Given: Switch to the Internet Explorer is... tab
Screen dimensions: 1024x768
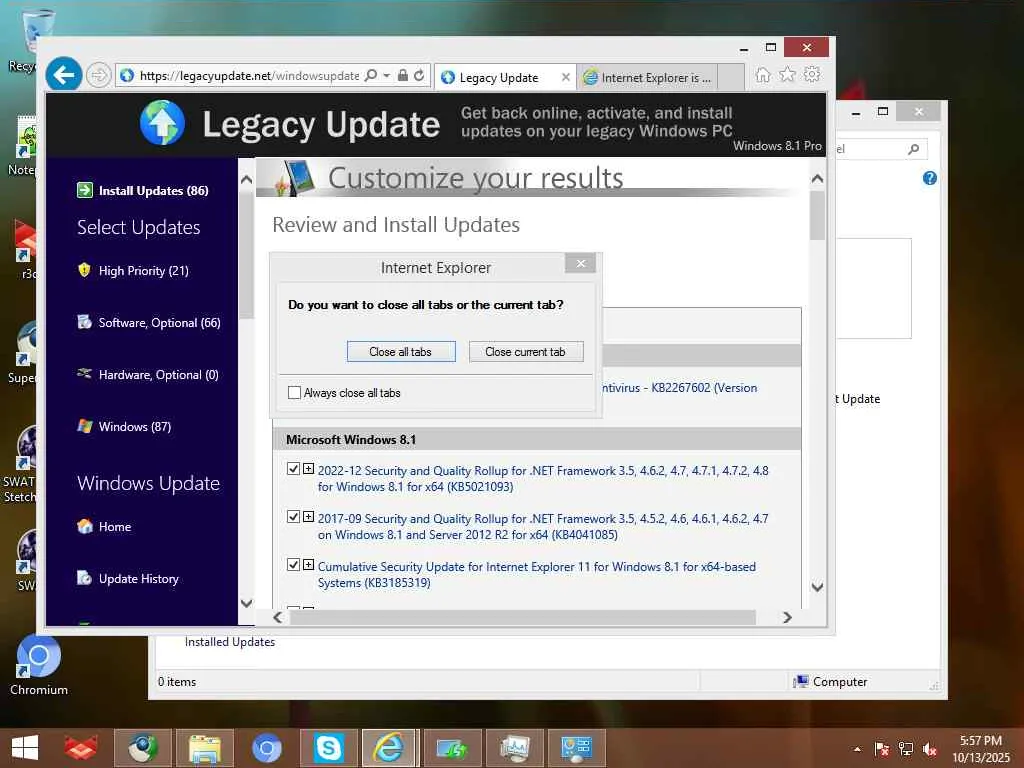Looking at the screenshot, I should point(649,78).
